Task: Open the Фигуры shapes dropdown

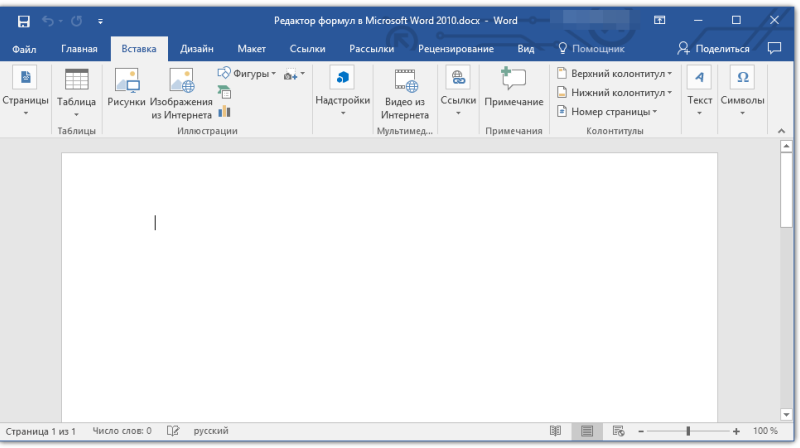Action: [x=246, y=73]
